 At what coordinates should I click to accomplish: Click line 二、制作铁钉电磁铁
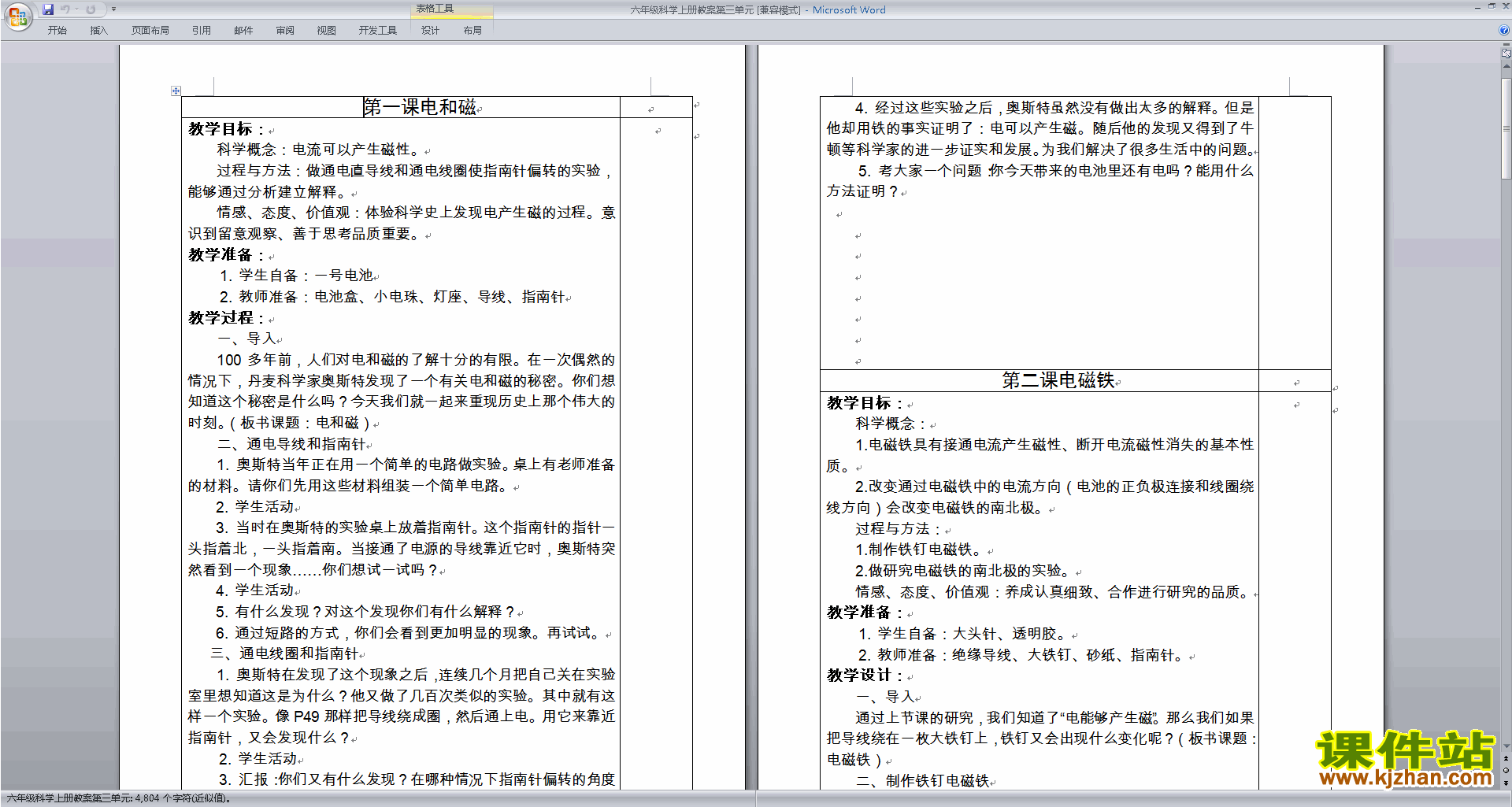coord(922,781)
